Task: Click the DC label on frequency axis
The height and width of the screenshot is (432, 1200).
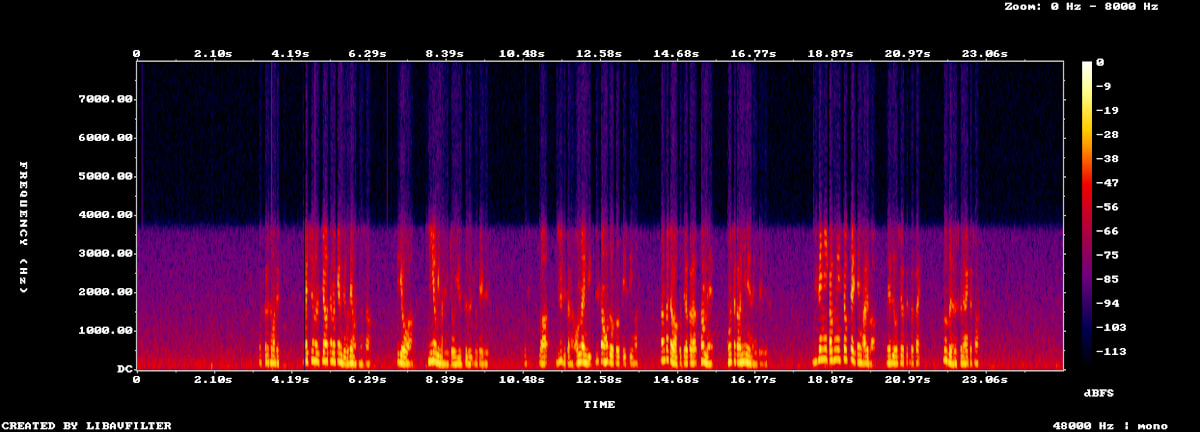Action: pyautogui.click(x=125, y=369)
